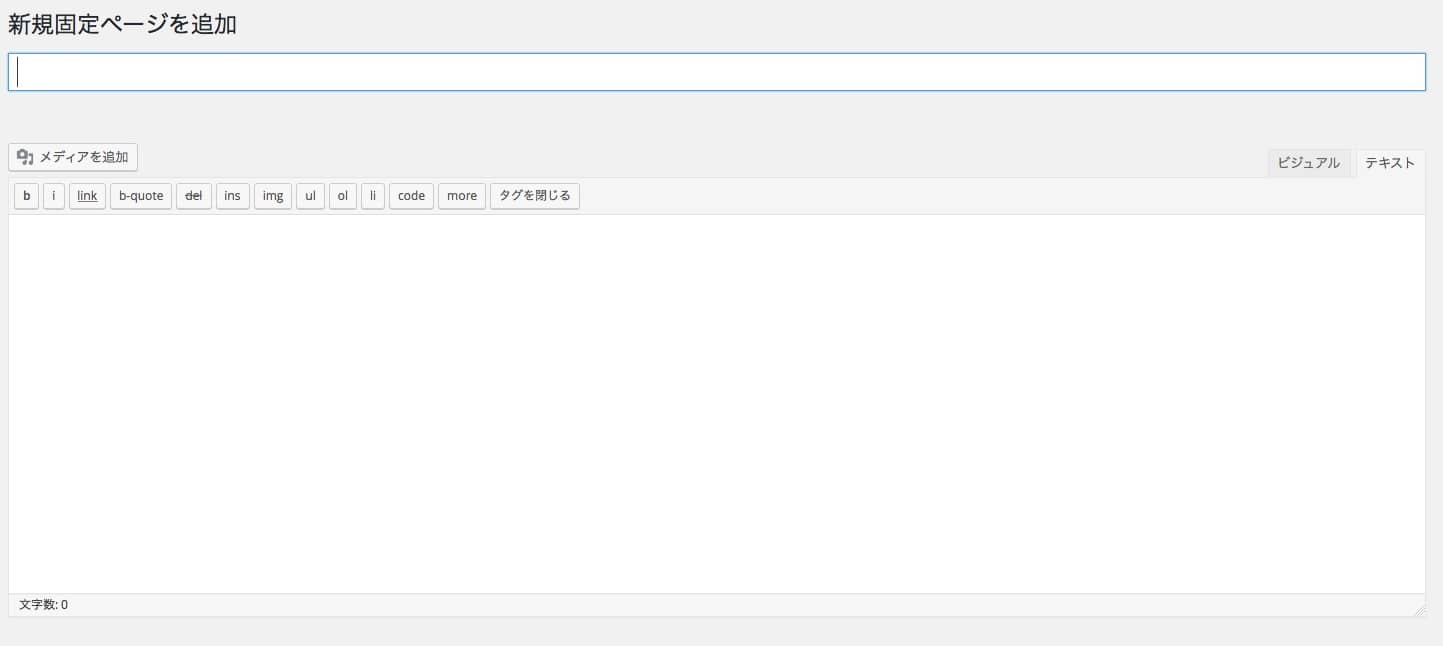The image size is (1443, 646).
Task: Click the 文字数: 0 word count text
Action: pyautogui.click(x=43, y=605)
